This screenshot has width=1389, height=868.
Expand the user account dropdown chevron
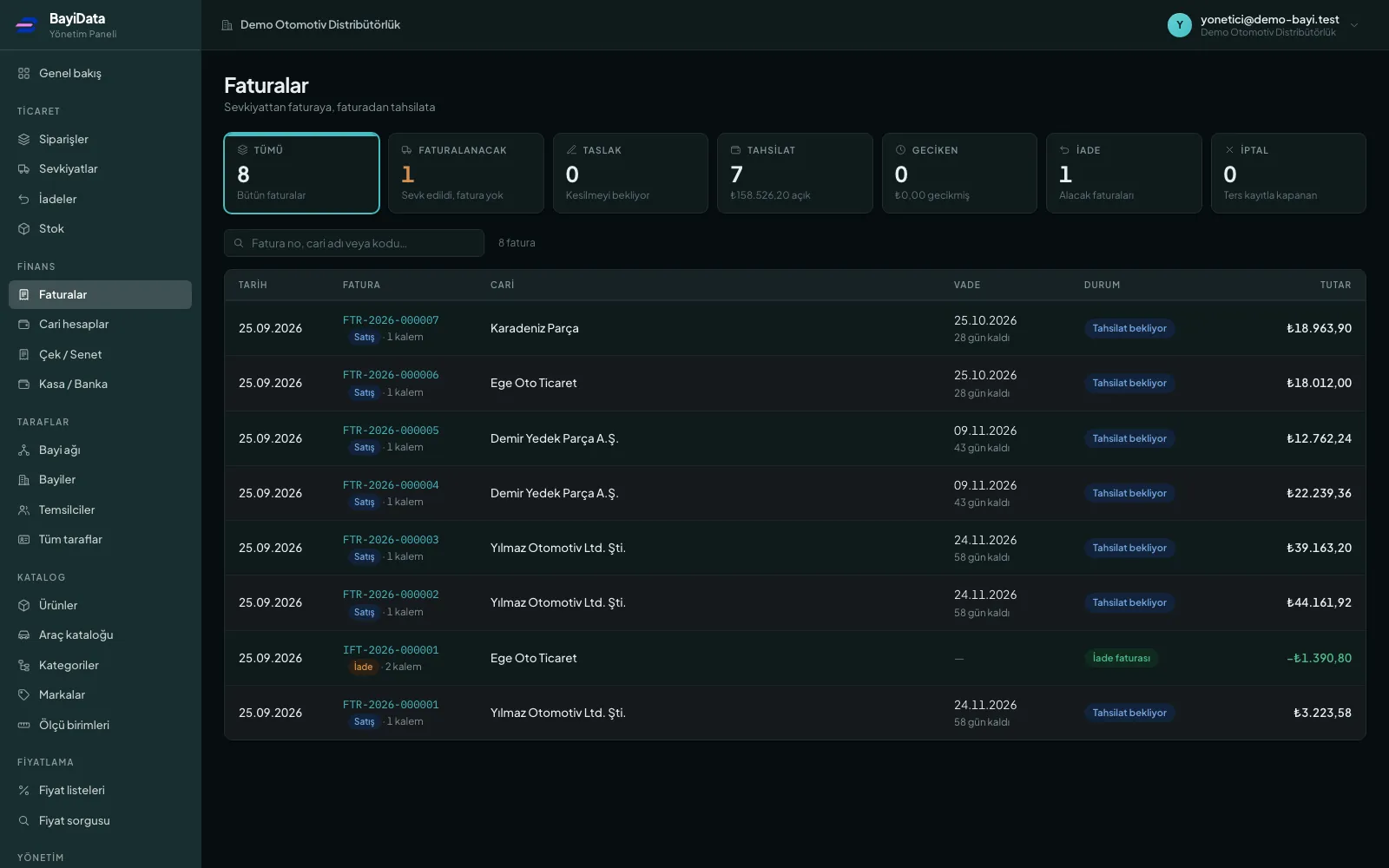coord(1354,25)
